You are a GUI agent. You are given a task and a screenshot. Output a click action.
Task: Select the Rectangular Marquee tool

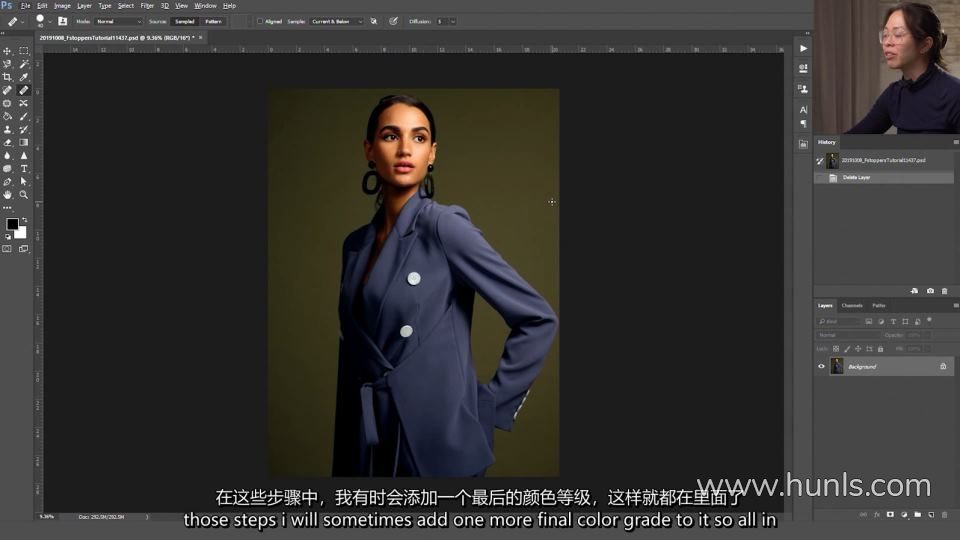coord(23,51)
